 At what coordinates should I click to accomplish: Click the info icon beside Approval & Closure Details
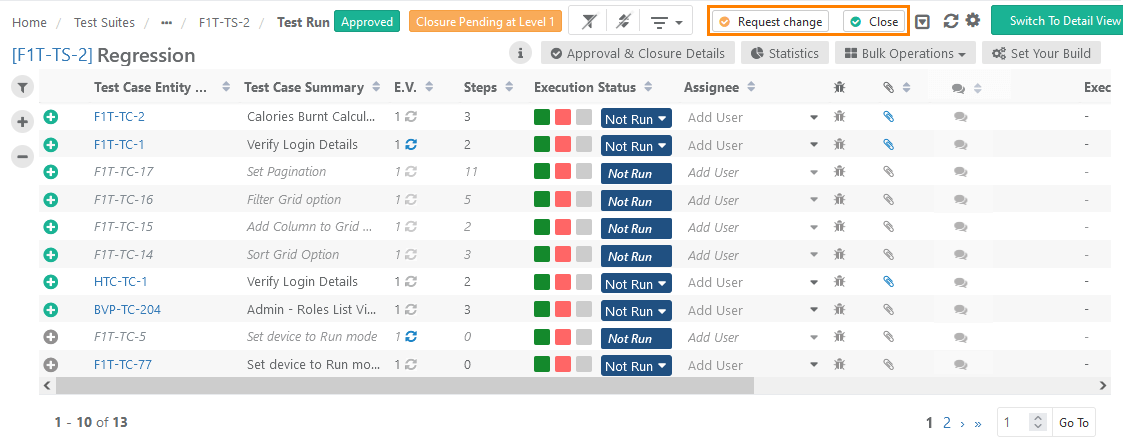click(x=520, y=53)
